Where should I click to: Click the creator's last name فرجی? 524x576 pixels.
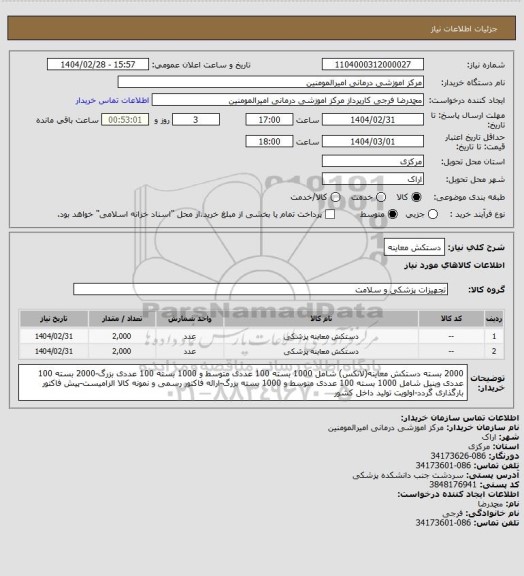(x=452, y=513)
